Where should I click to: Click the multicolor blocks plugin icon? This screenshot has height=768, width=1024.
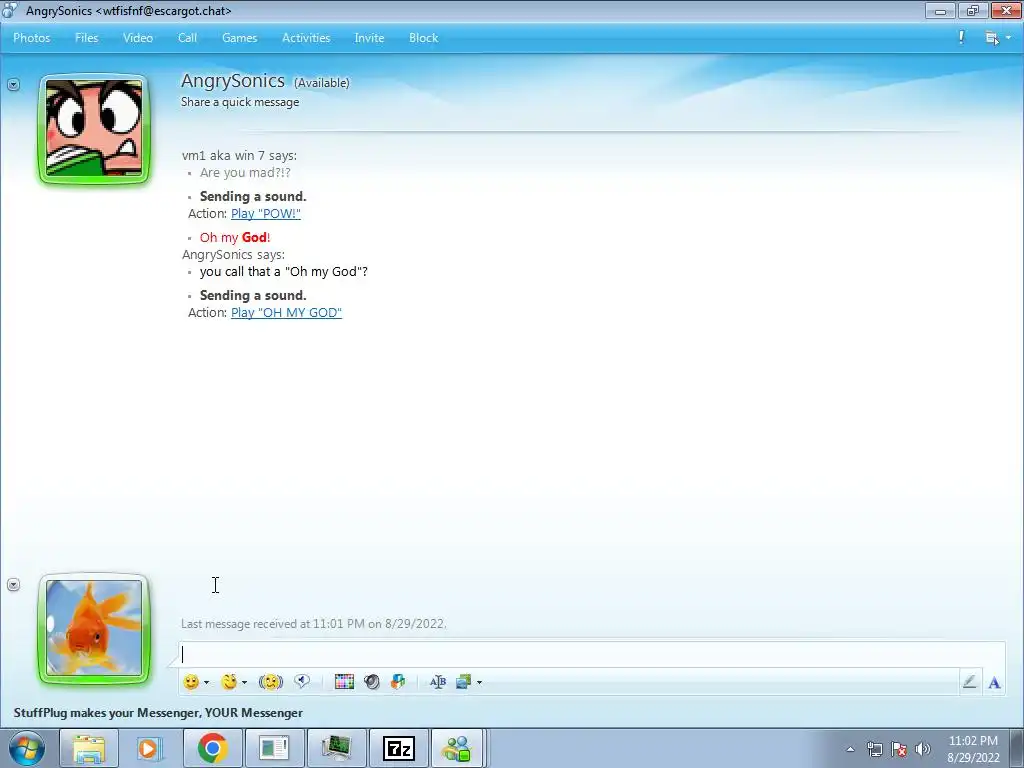398,682
